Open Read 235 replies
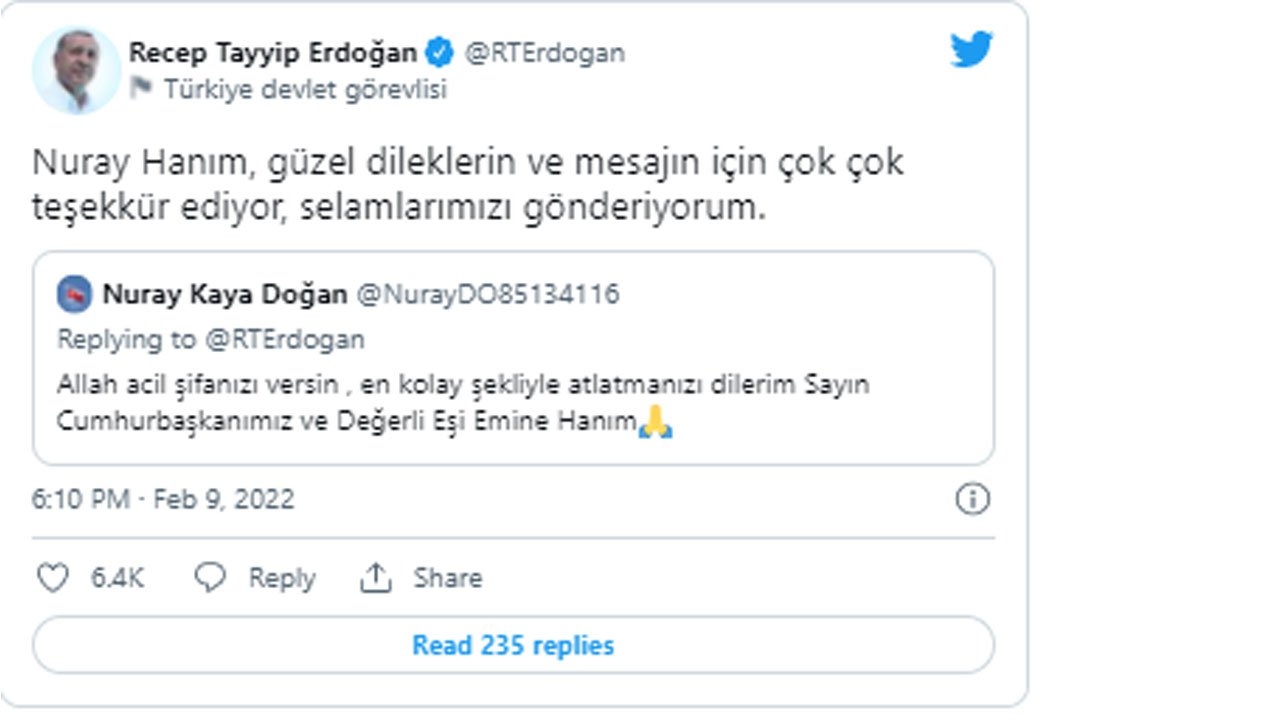 [x=509, y=645]
